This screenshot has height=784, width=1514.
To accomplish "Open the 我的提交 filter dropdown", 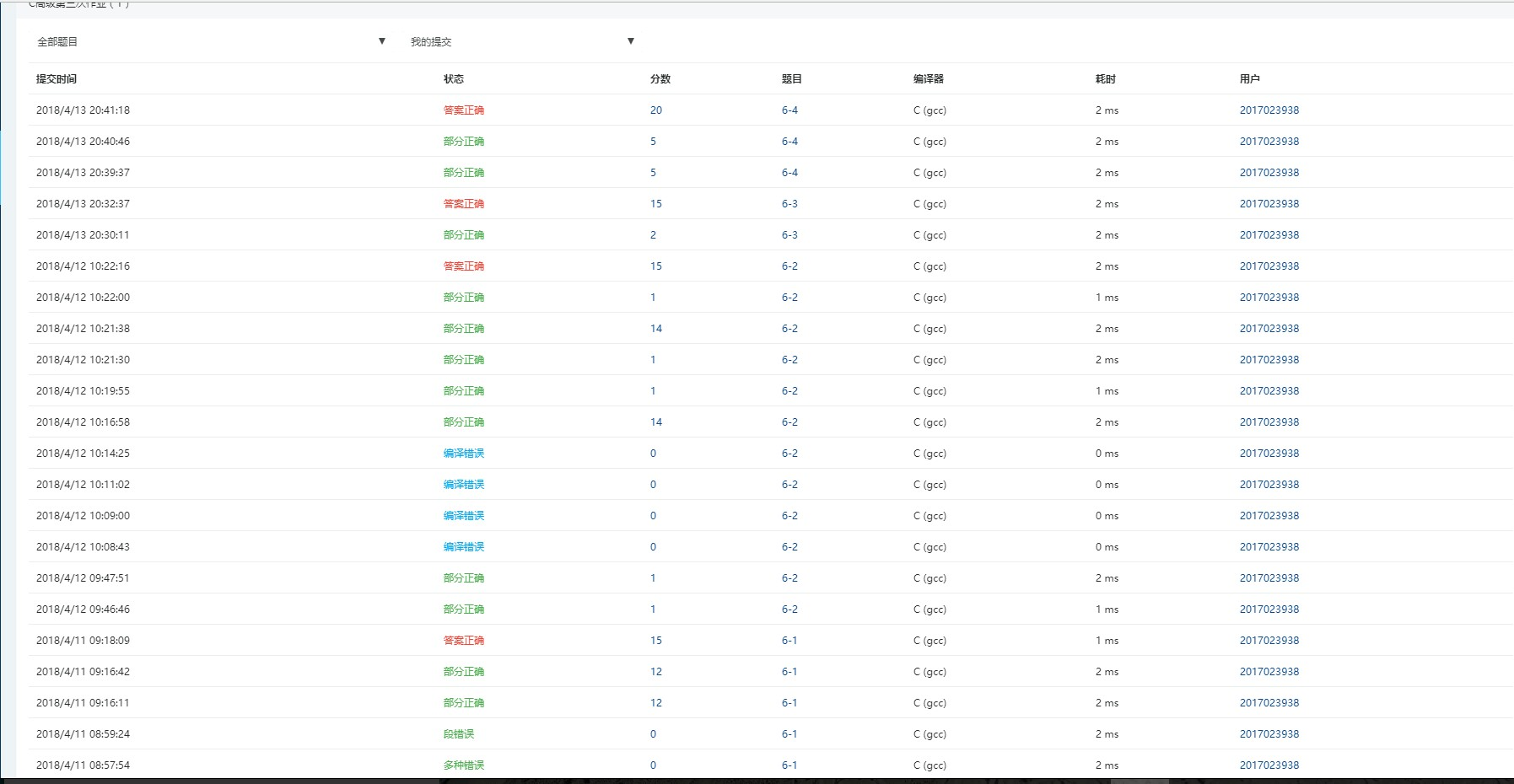I will tap(522, 41).
